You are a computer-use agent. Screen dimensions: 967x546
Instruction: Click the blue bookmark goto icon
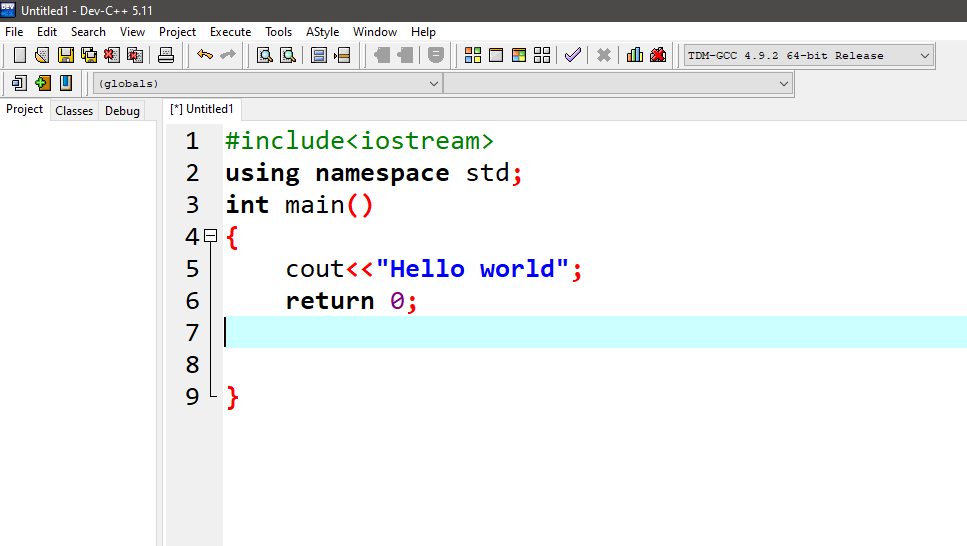coord(65,83)
